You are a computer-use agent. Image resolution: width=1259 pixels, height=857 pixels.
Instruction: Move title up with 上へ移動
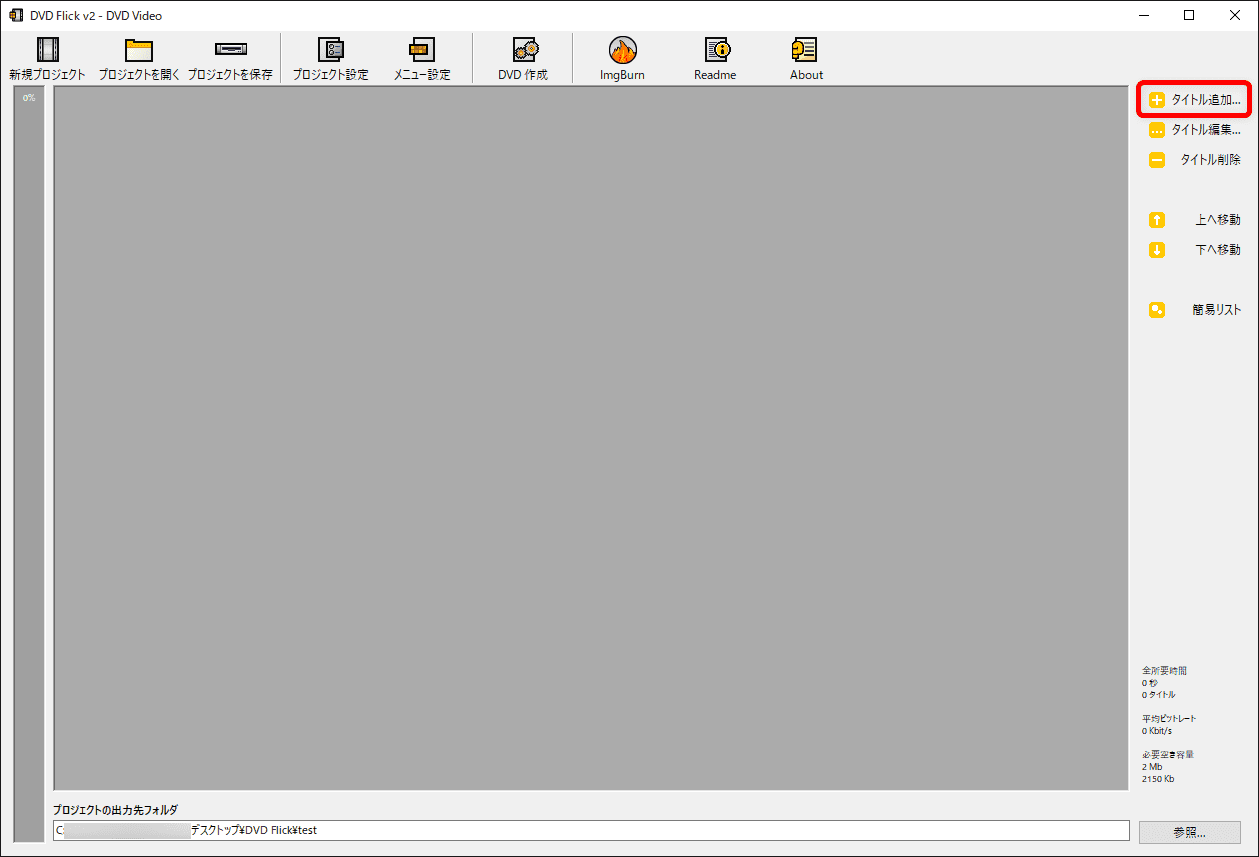[x=1195, y=220]
